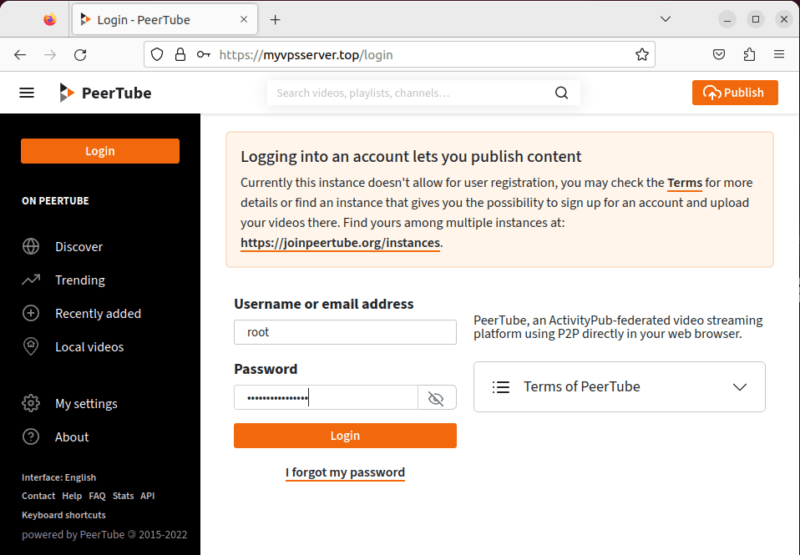
Task: Open the Pocket save icon
Action: [719, 55]
